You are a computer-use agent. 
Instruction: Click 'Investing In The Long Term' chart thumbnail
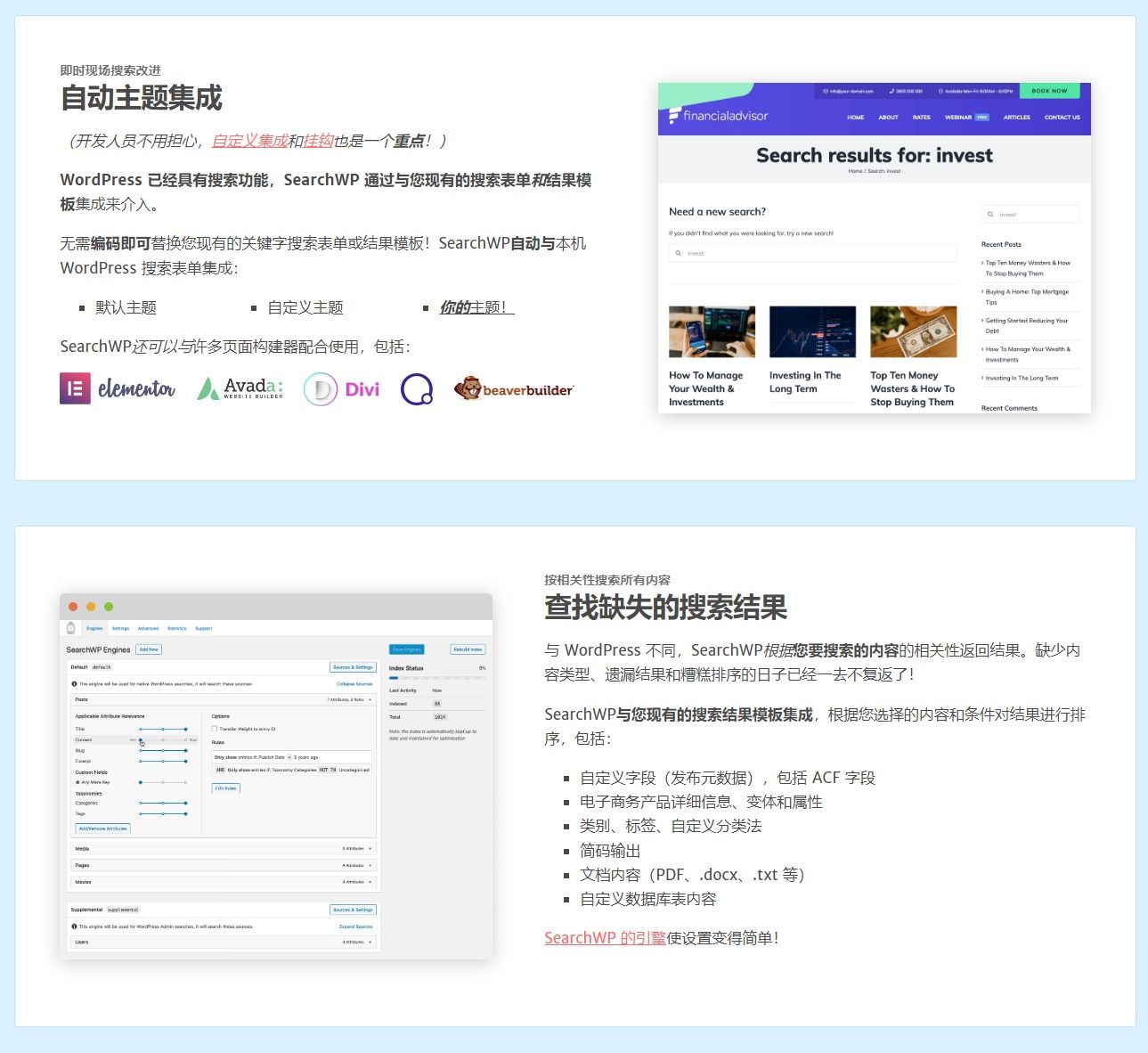(x=812, y=331)
